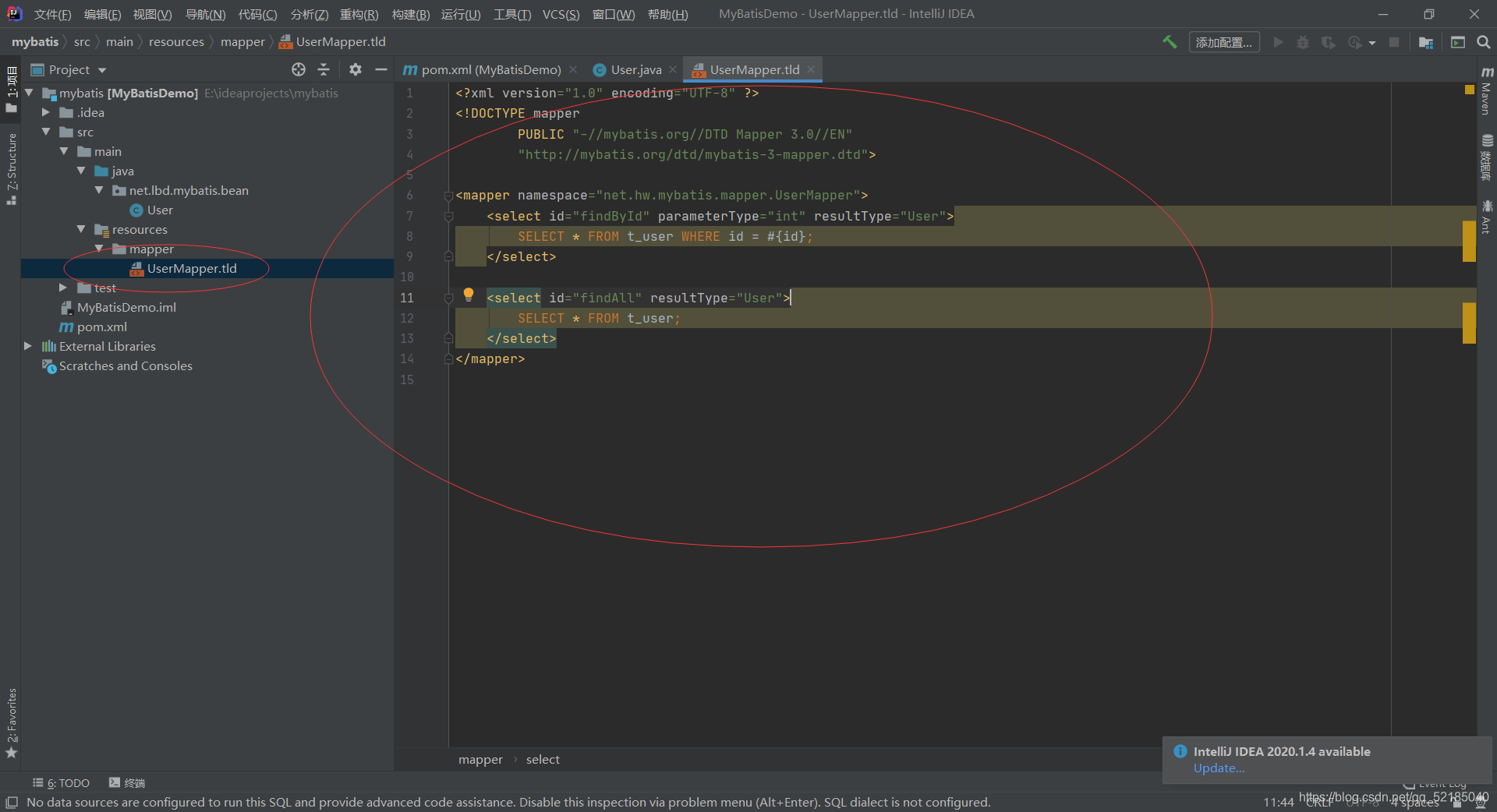The width and height of the screenshot is (1497, 812).
Task: Collapse the main folder arrow
Action: tap(64, 151)
